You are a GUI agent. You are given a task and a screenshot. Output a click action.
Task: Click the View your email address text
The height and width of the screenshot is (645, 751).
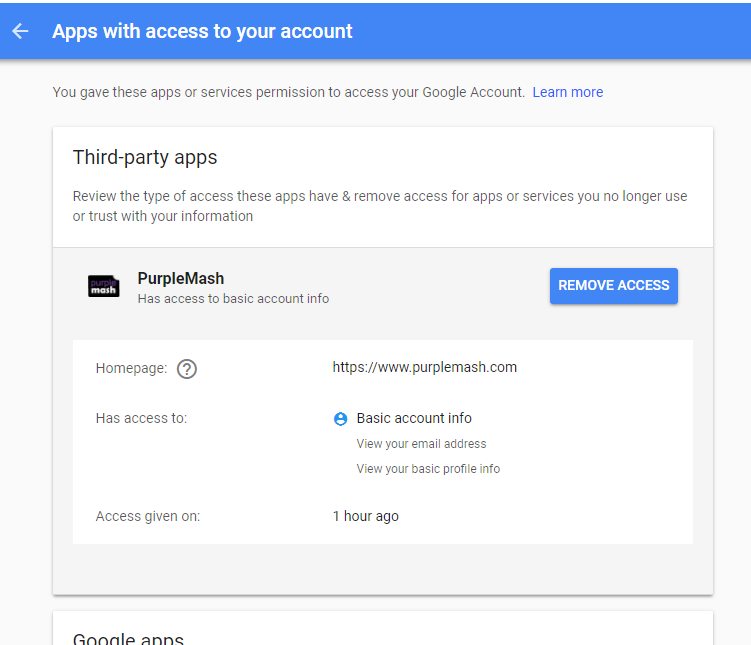[x=421, y=444]
